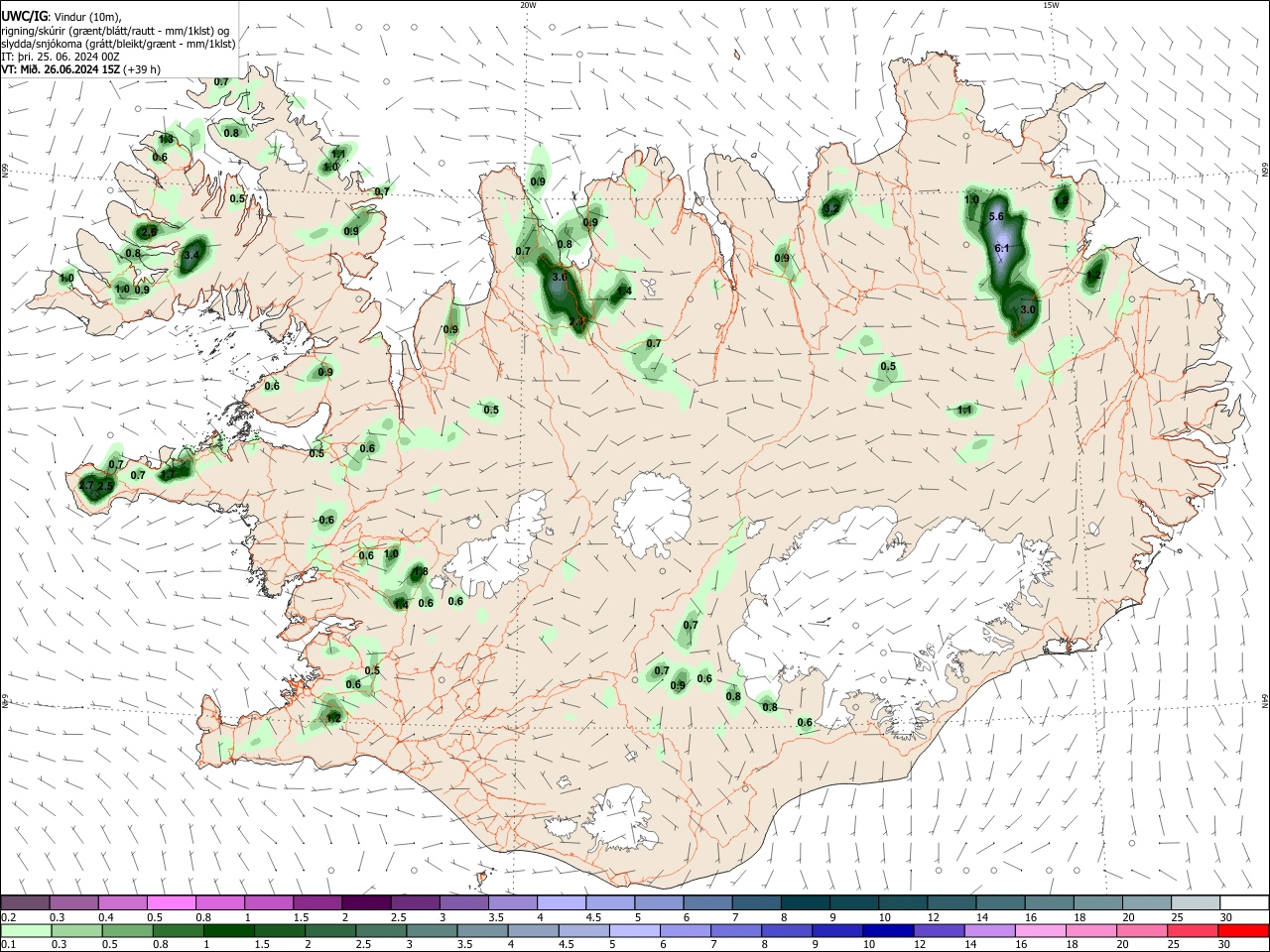Pick the pale mint first swatch, bottom legend
This screenshot has height=952, width=1270.
pos(26,930)
